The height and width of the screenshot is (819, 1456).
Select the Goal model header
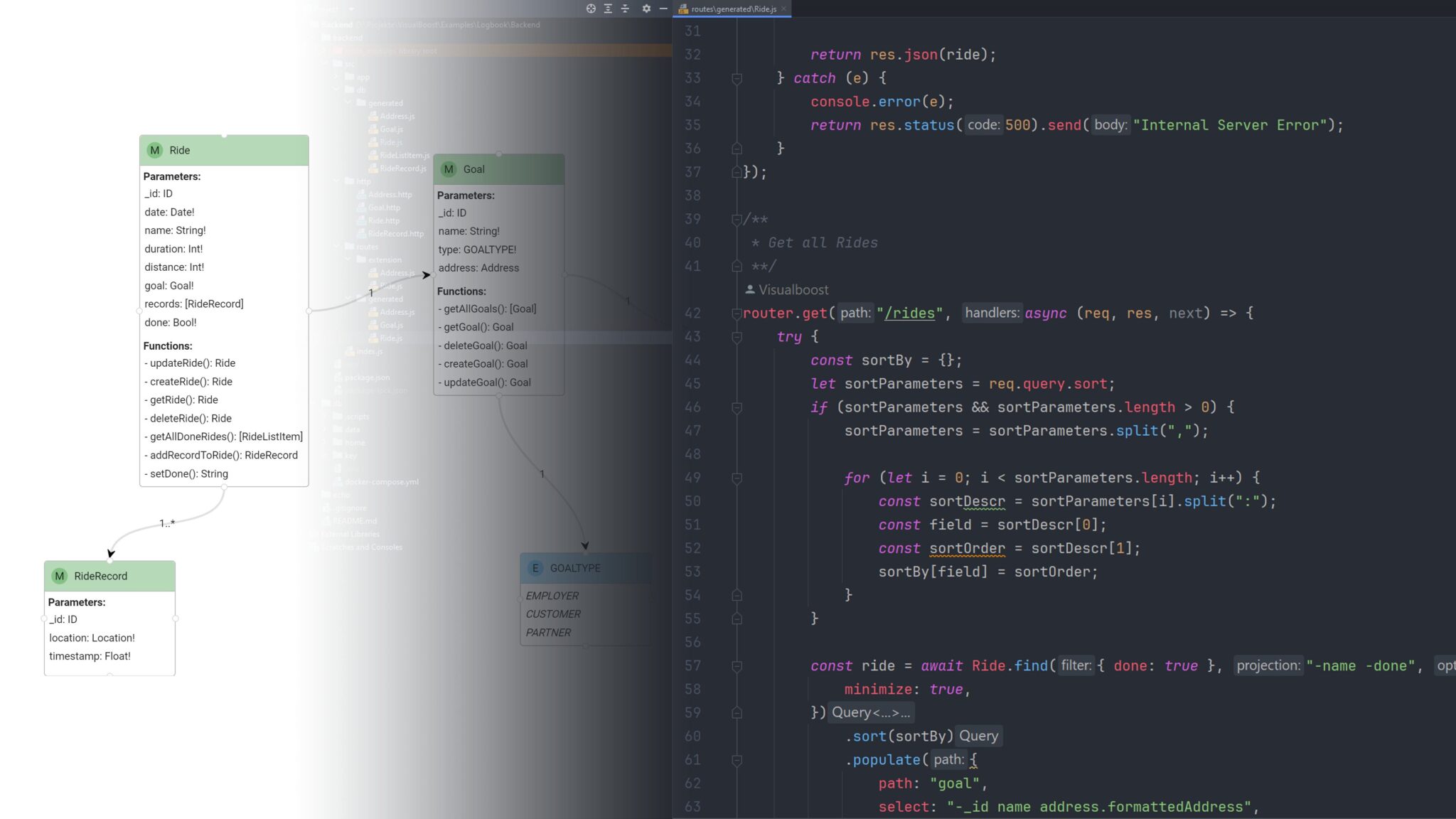(x=498, y=169)
